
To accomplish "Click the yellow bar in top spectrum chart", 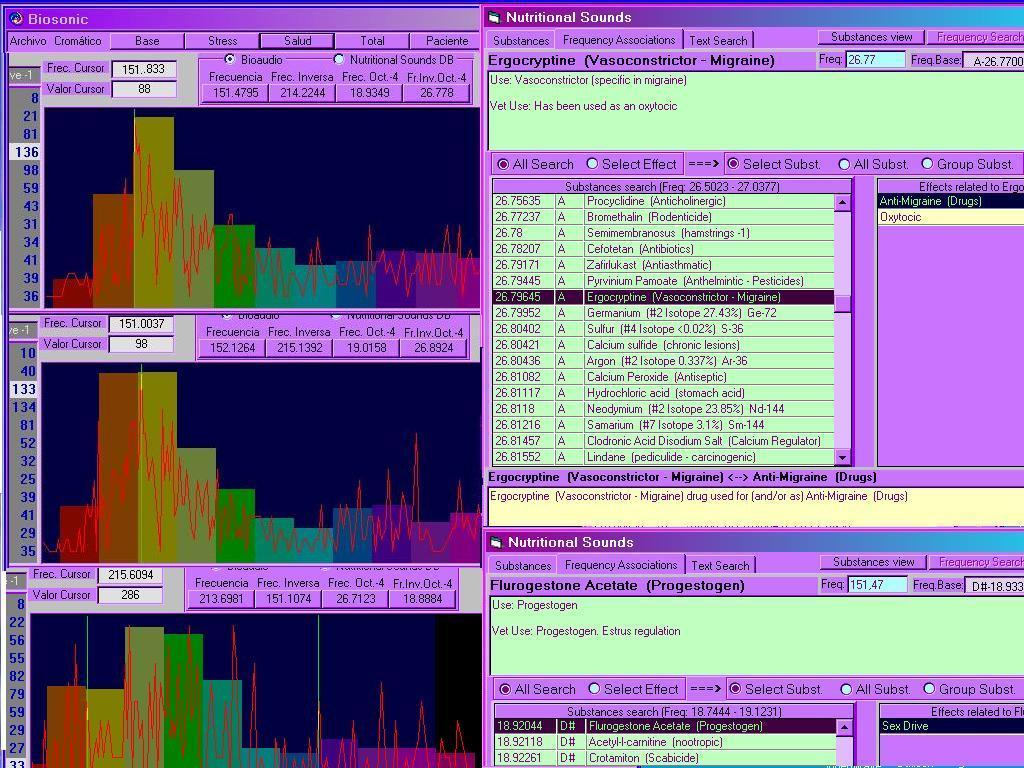I will coord(154,210).
